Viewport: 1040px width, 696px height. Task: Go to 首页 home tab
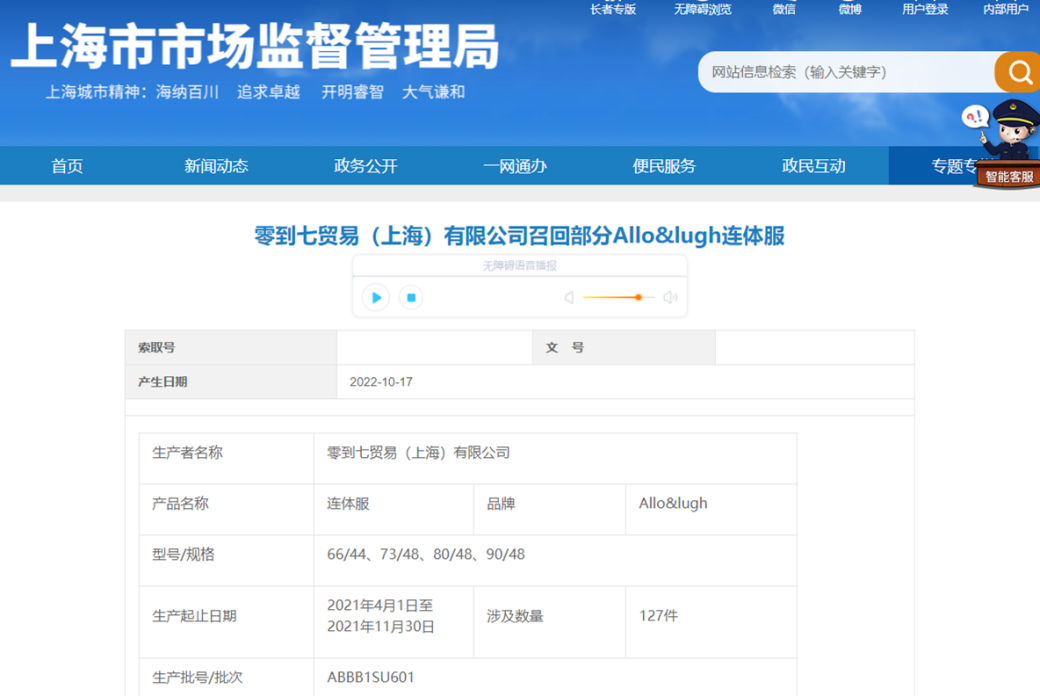(x=67, y=166)
